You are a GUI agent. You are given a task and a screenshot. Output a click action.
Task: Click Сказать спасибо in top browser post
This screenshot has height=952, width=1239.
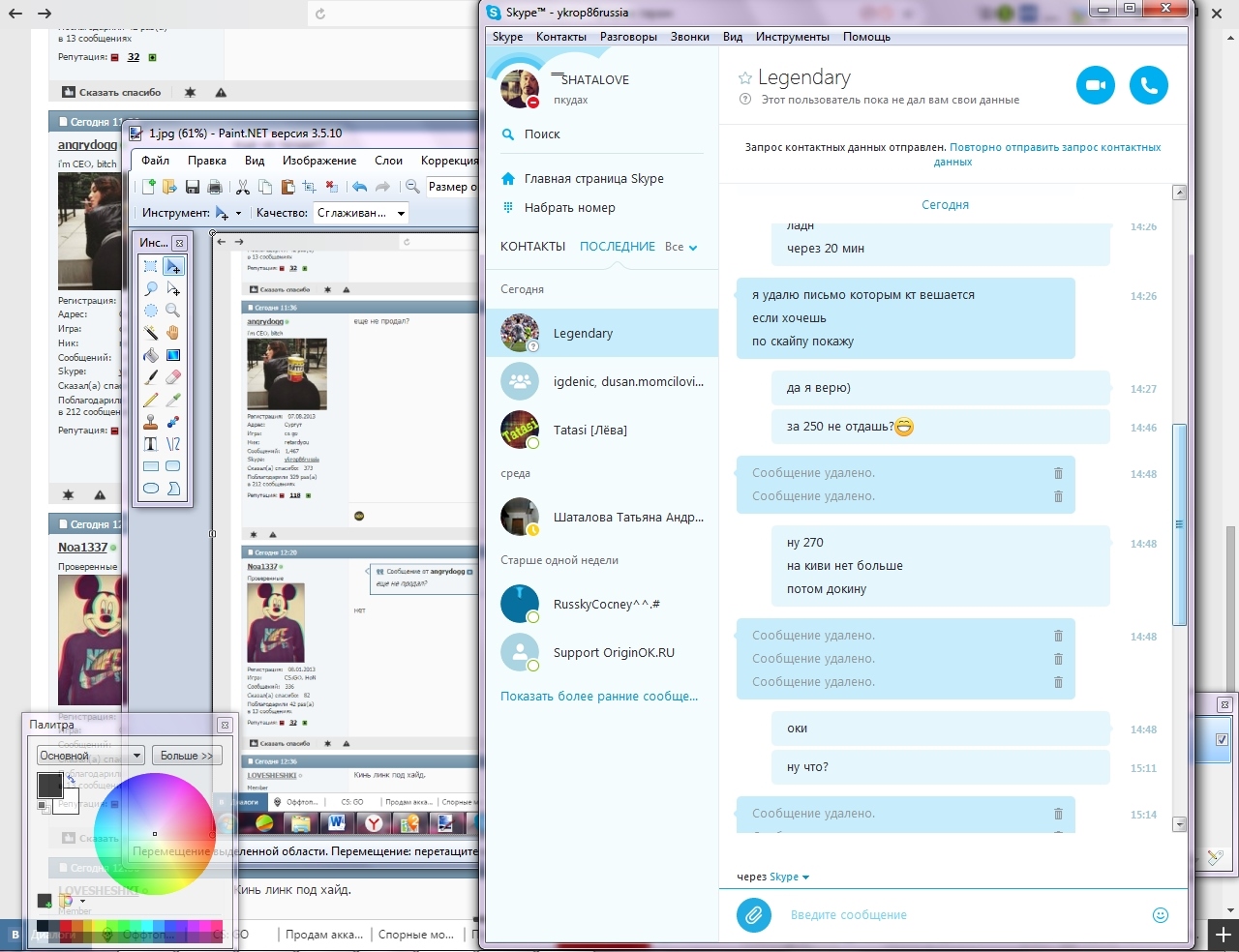click(111, 92)
